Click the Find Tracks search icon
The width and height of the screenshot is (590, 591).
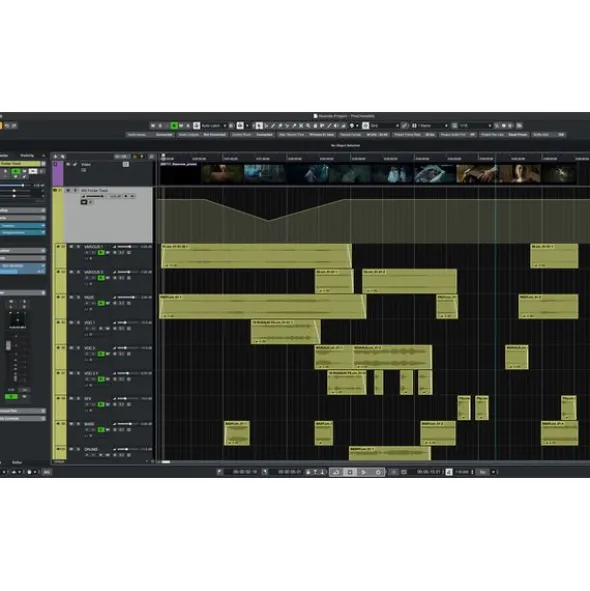(x=63, y=156)
